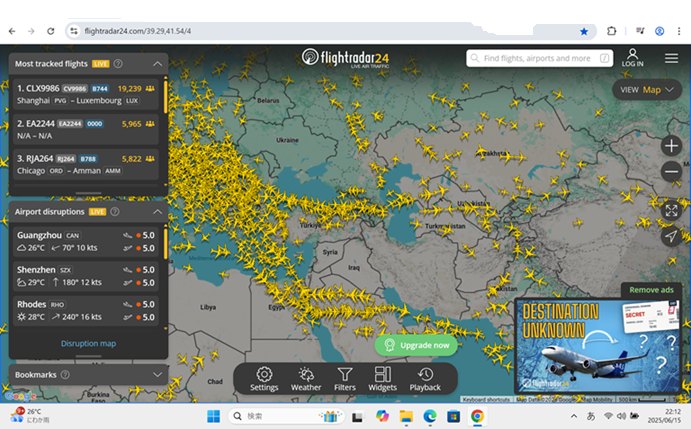Click the browser address bar URL

coord(137,31)
